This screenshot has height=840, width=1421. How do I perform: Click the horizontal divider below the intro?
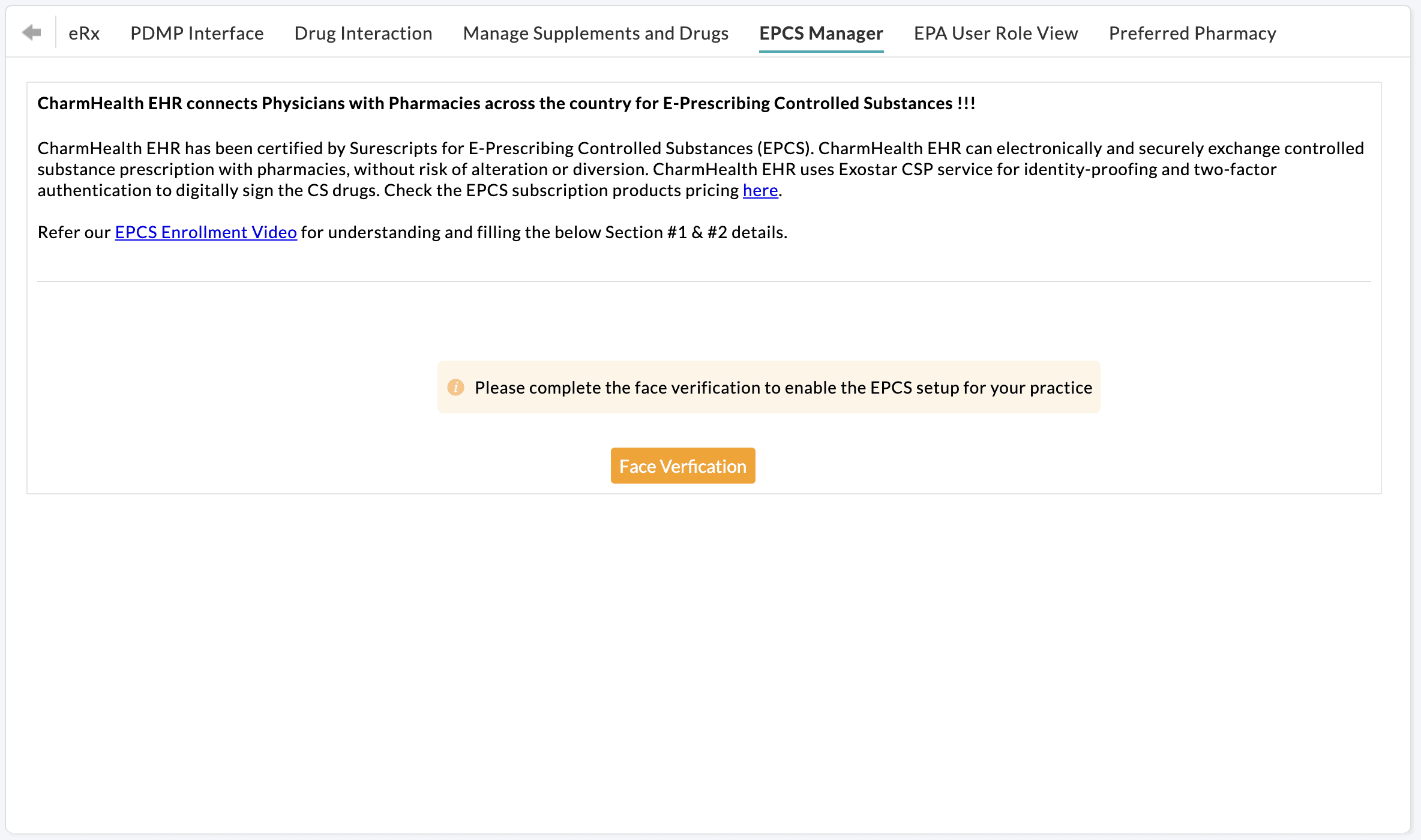click(x=703, y=281)
